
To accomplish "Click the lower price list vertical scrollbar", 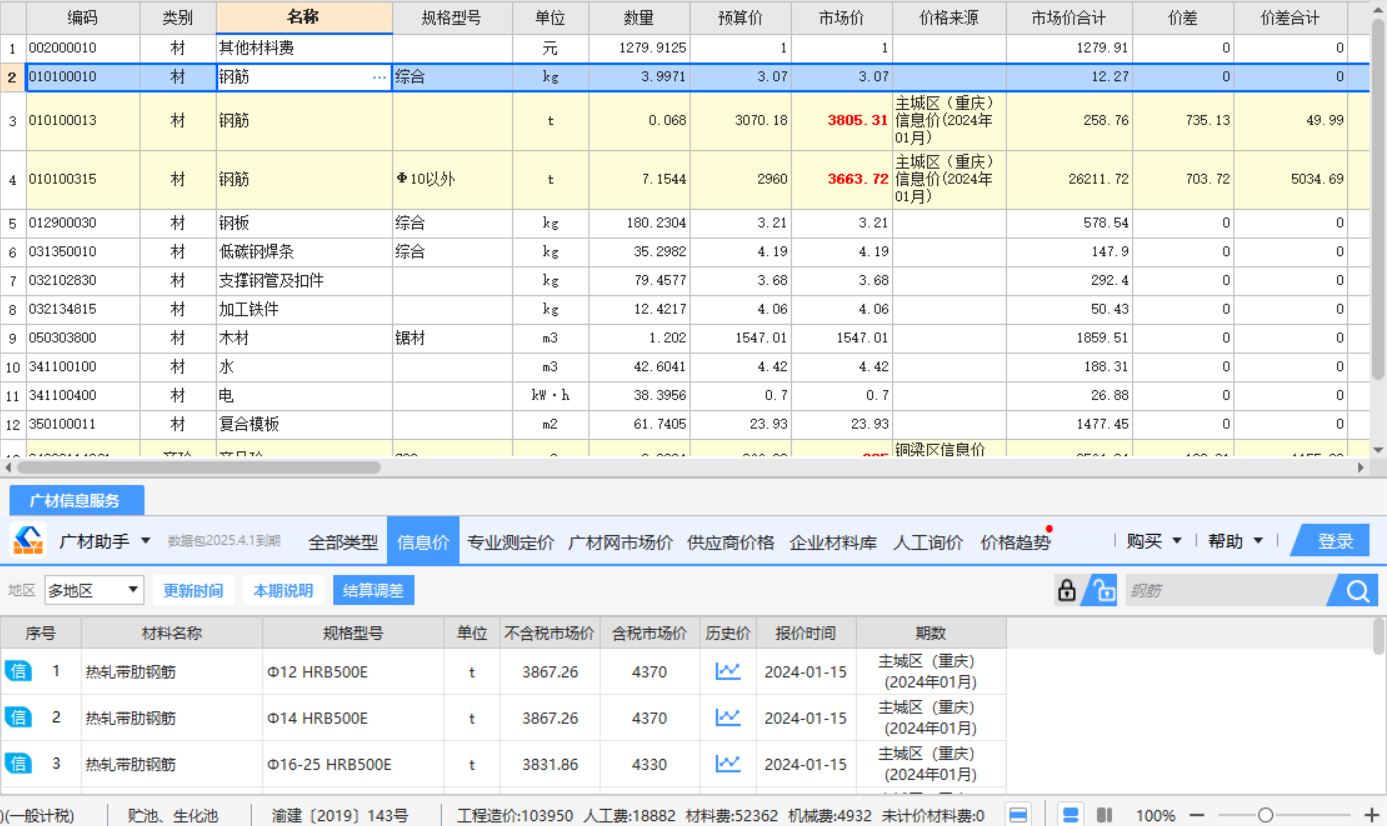I will (x=1379, y=636).
